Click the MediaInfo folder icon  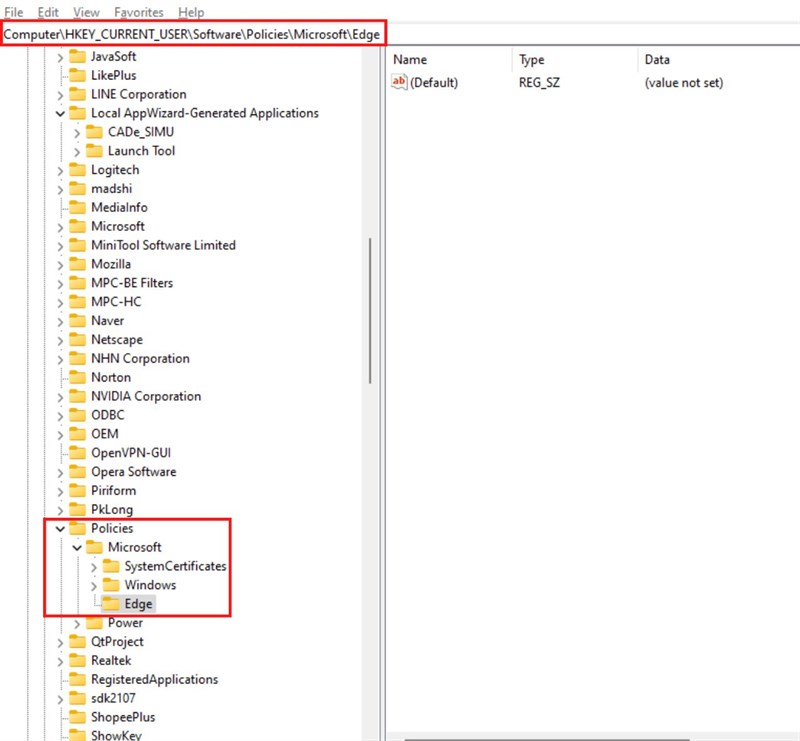[x=77, y=207]
